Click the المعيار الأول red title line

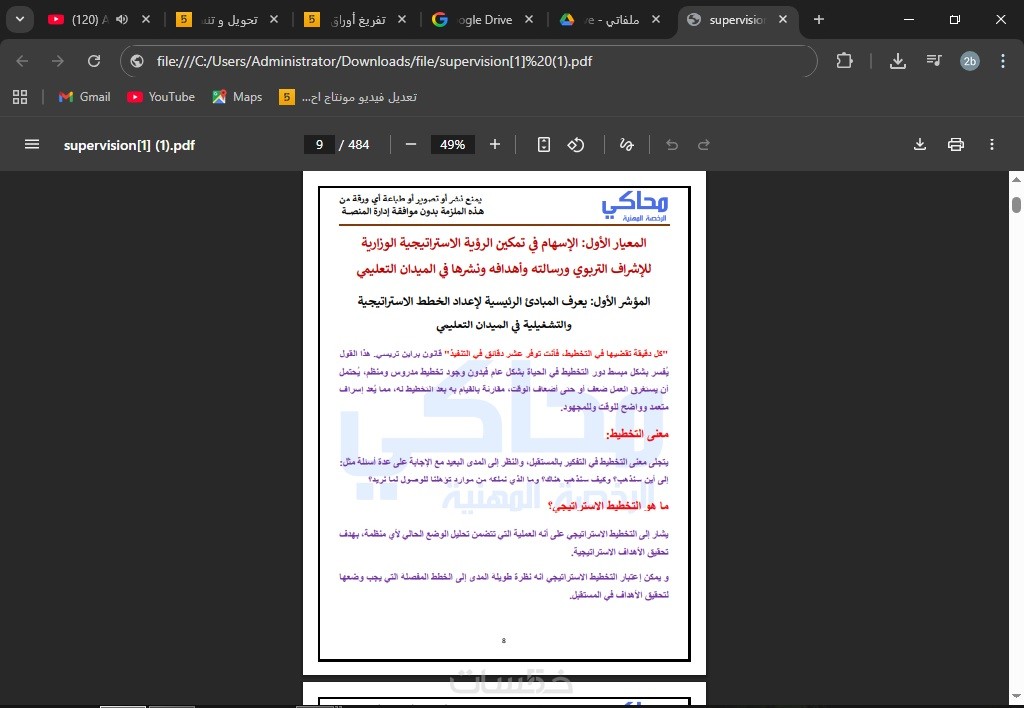[504, 243]
